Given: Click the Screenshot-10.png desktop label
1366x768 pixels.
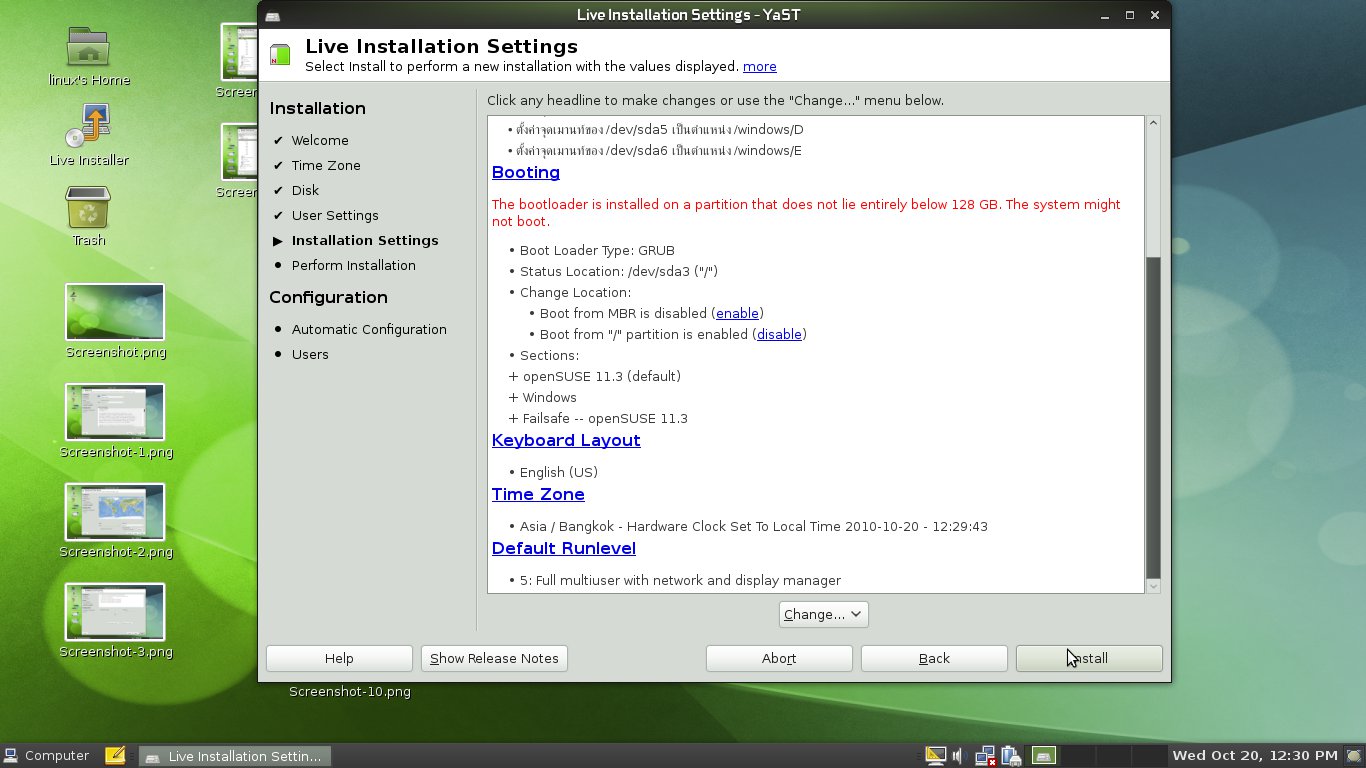Looking at the screenshot, I should point(350,691).
